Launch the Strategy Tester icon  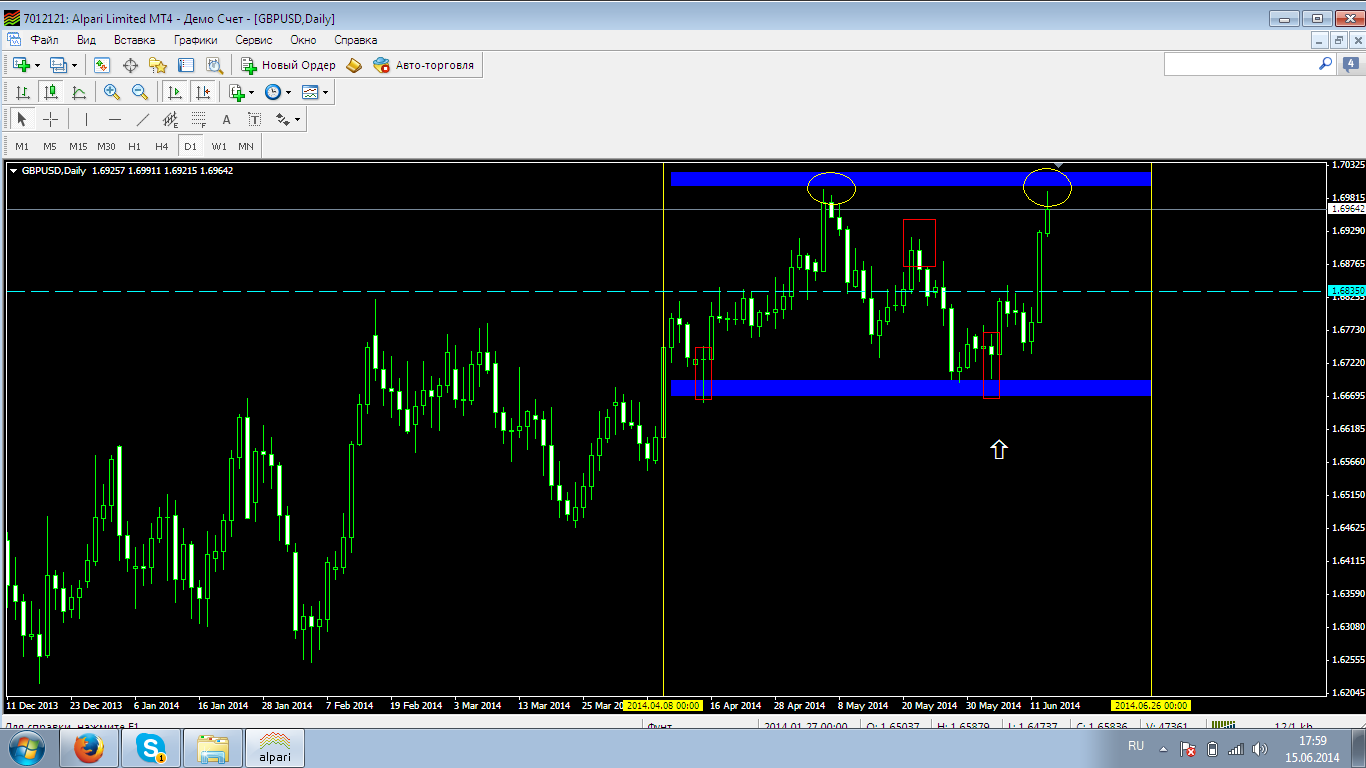(x=214, y=65)
